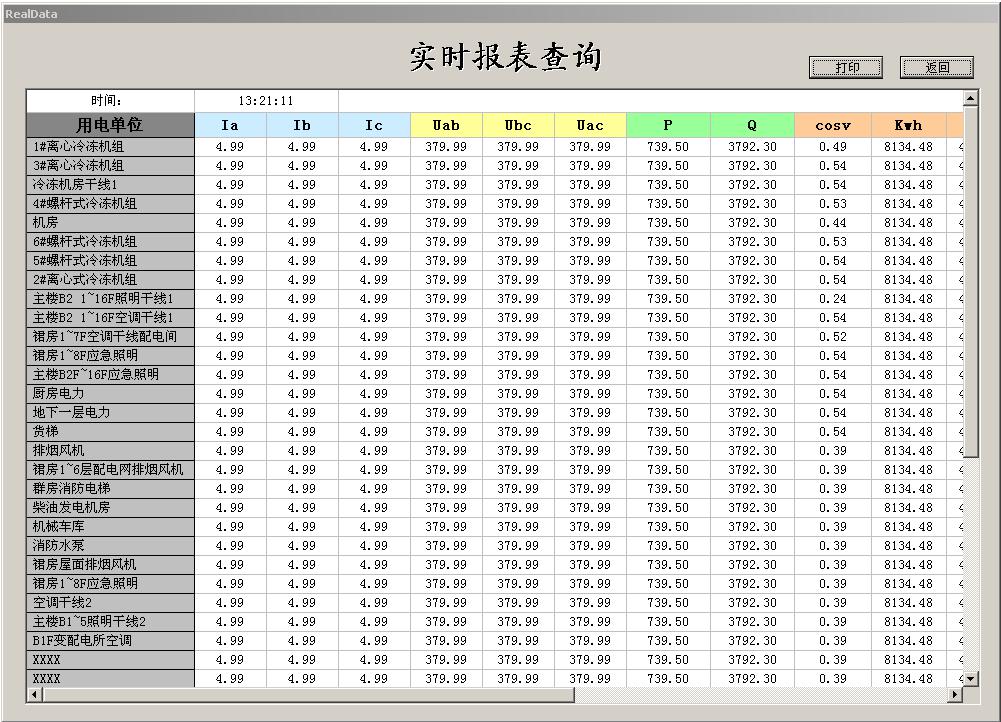The image size is (1001, 722).
Task: Select the cosv column header
Action: tap(833, 125)
